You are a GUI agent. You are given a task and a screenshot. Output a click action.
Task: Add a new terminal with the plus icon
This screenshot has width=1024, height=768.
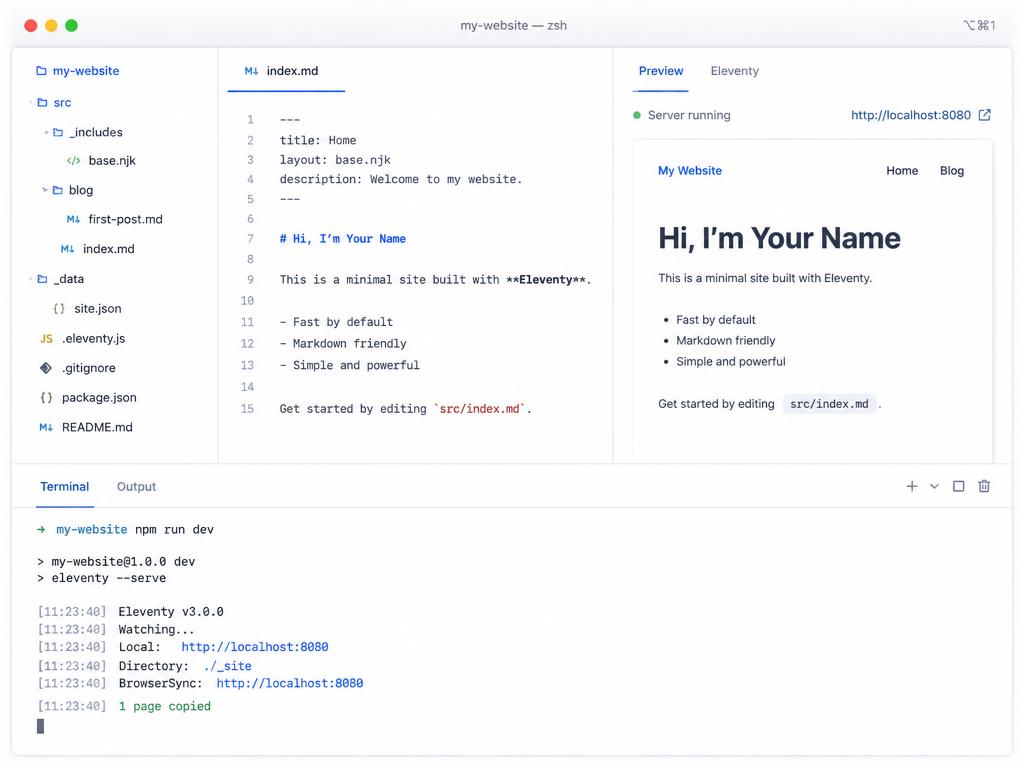click(x=912, y=486)
